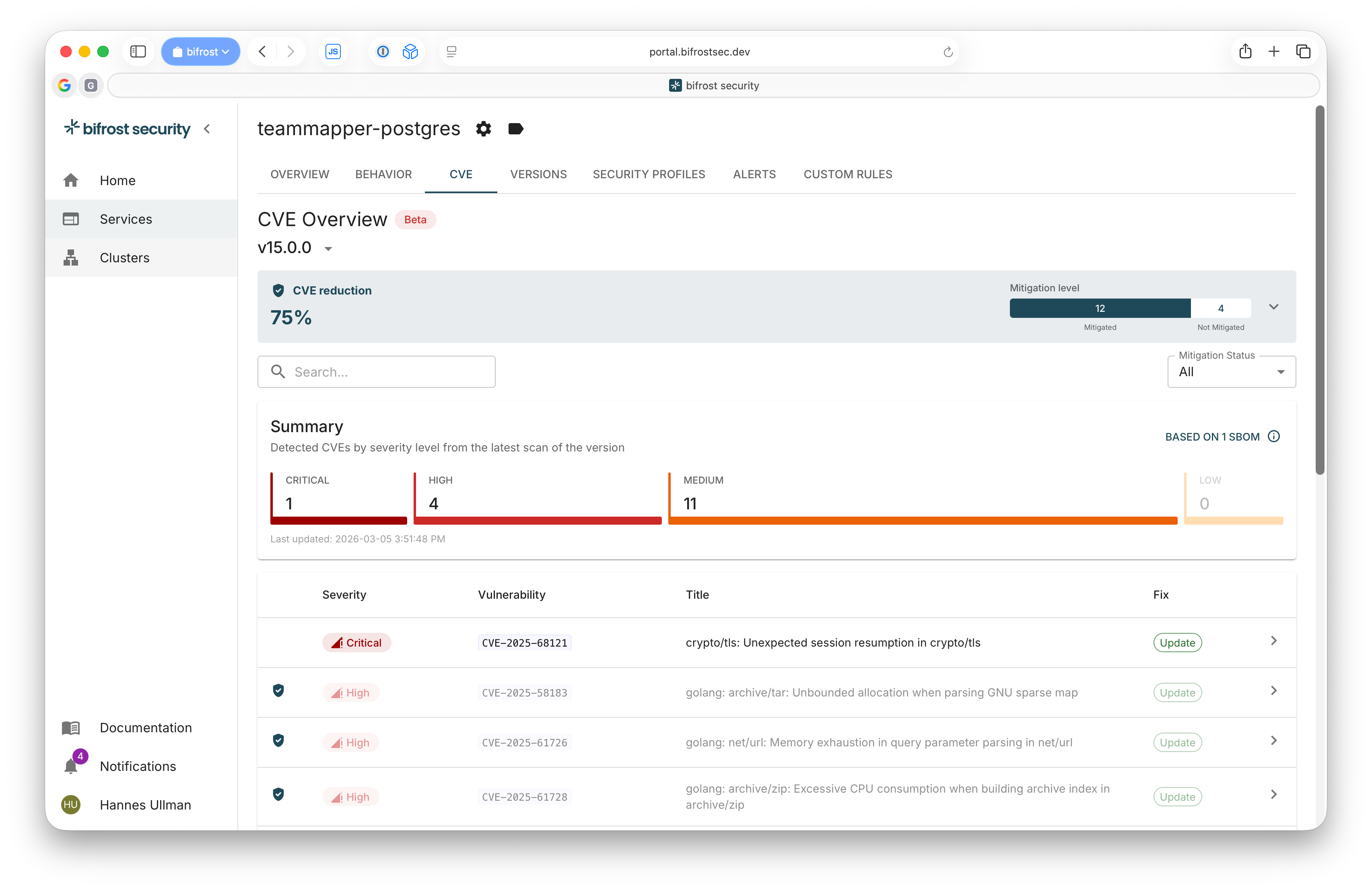Switch to the SECURITY PROFILES tab
This screenshot has height=890, width=1372.
click(x=649, y=174)
